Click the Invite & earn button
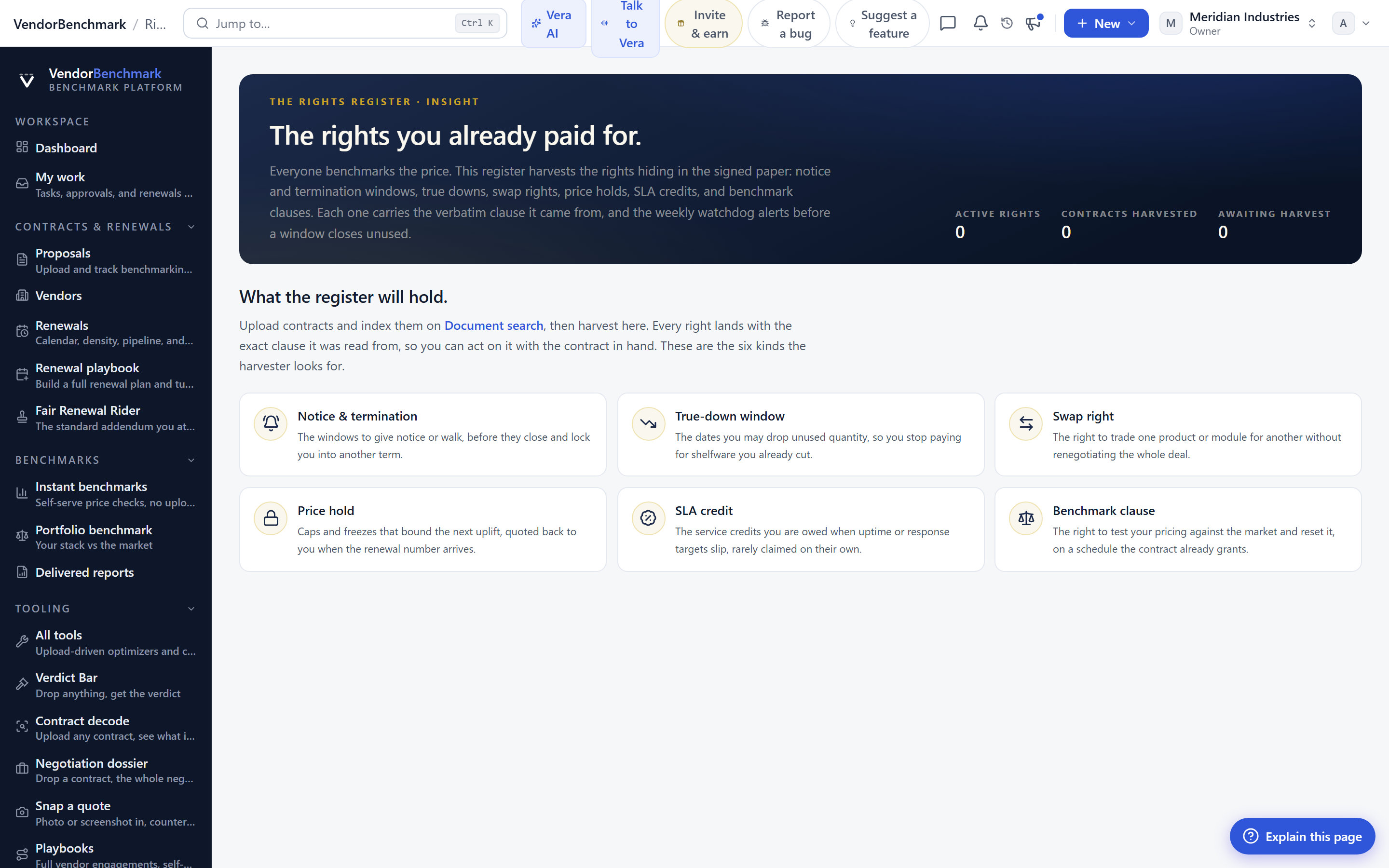1389x868 pixels. pos(703,24)
